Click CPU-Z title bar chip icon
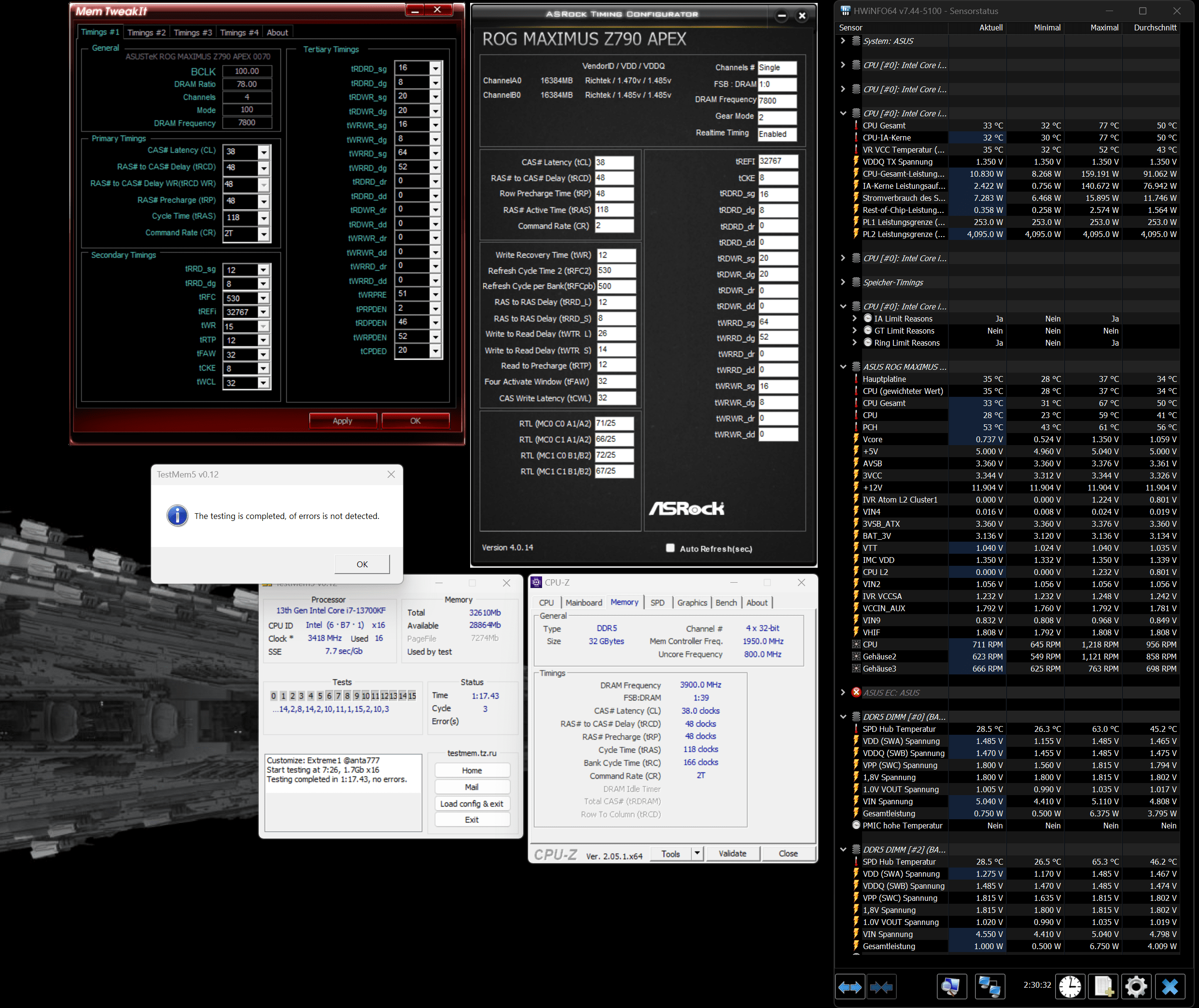 coord(536,582)
